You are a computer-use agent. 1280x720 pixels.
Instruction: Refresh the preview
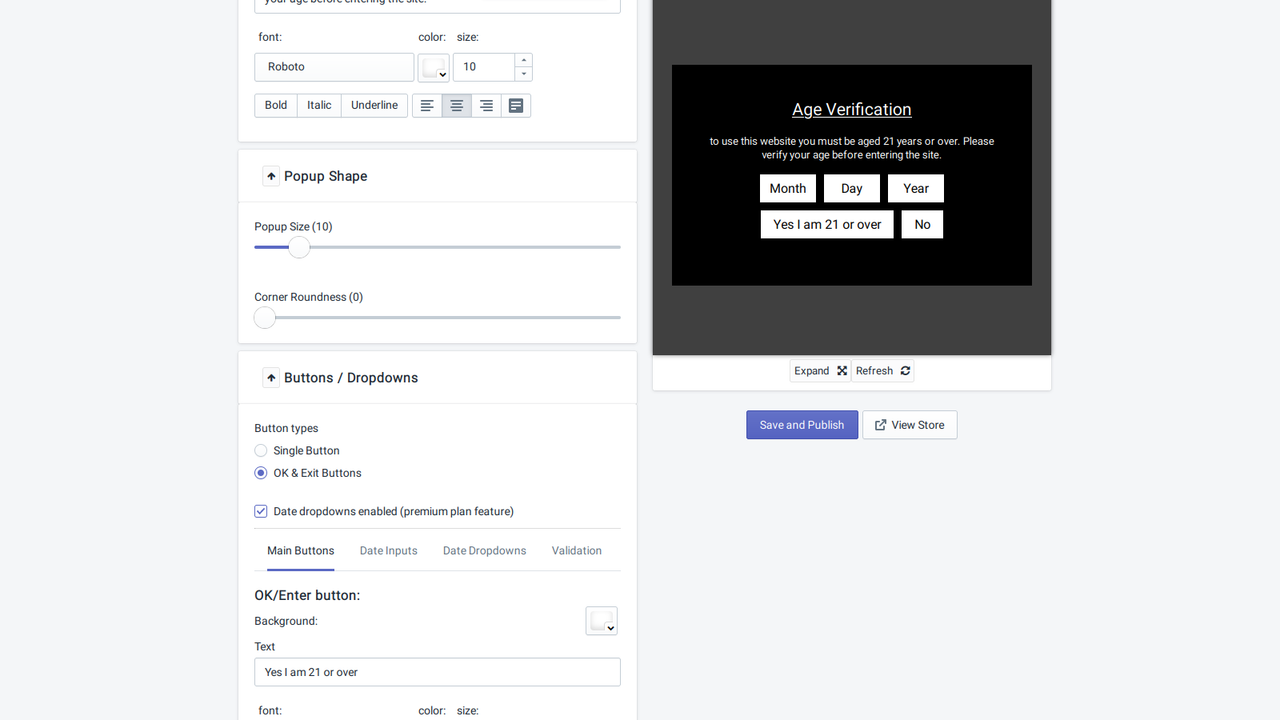[x=883, y=371]
